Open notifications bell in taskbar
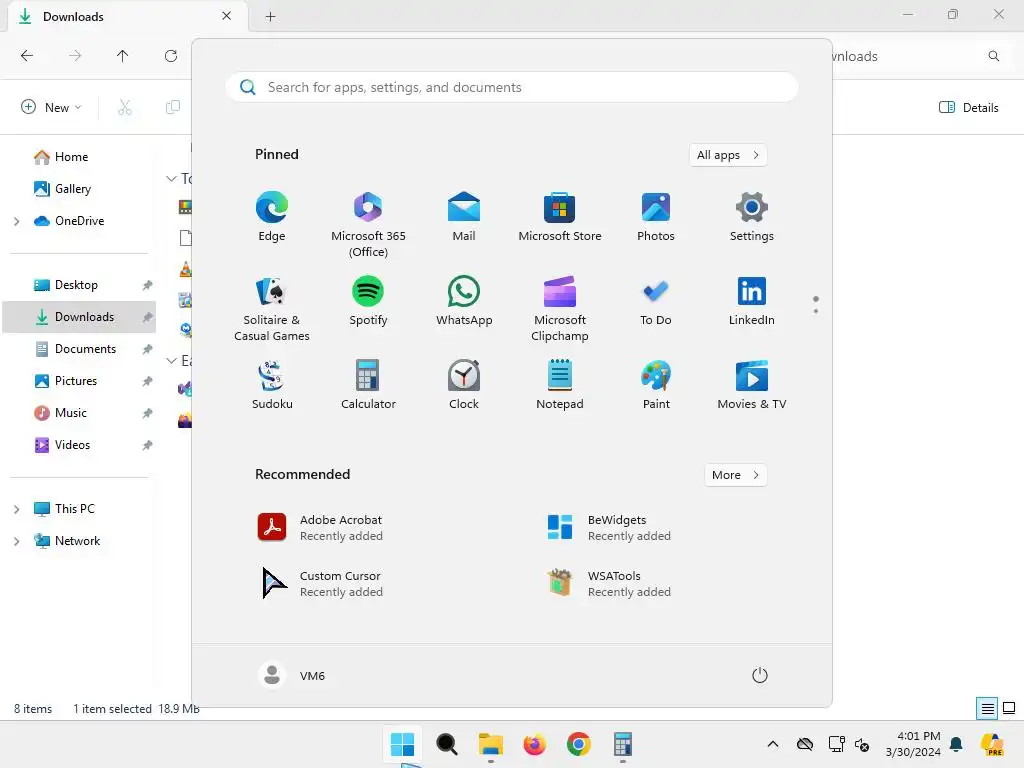Image resolution: width=1024 pixels, height=768 pixels. pos(957,744)
